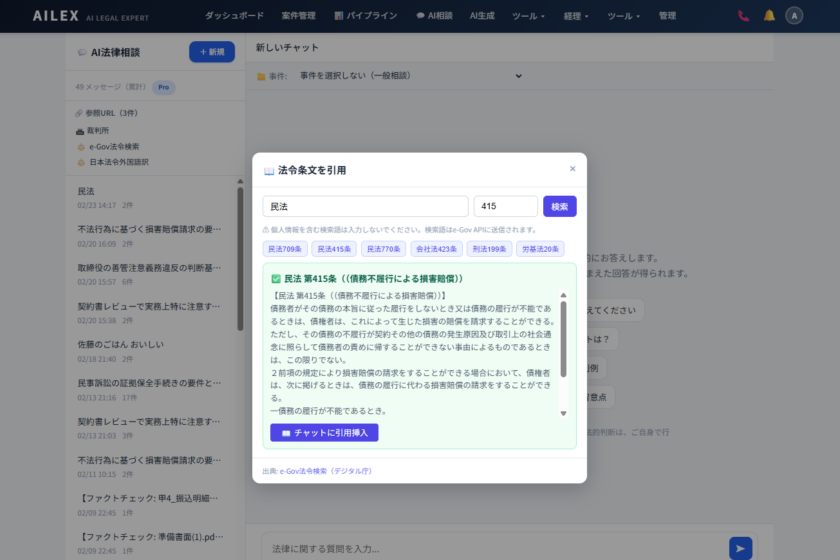Go to ダッシュボード menu item
The image size is (840, 560).
click(234, 16)
